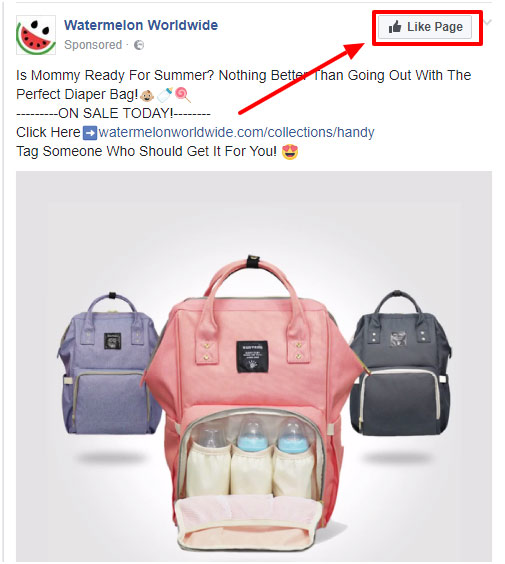The height and width of the screenshot is (564, 505).
Task: Click the baby face emoji
Action: tap(147, 95)
